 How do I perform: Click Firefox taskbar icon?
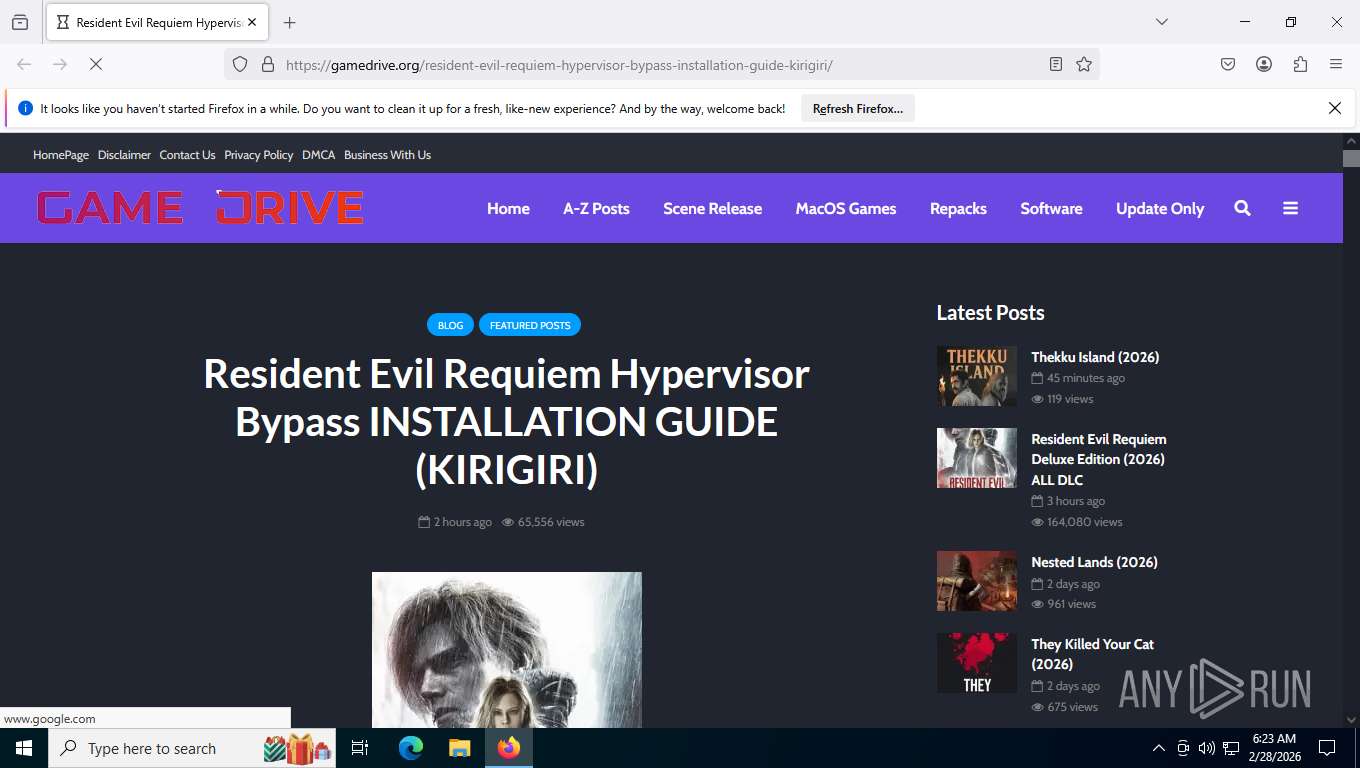click(x=509, y=748)
